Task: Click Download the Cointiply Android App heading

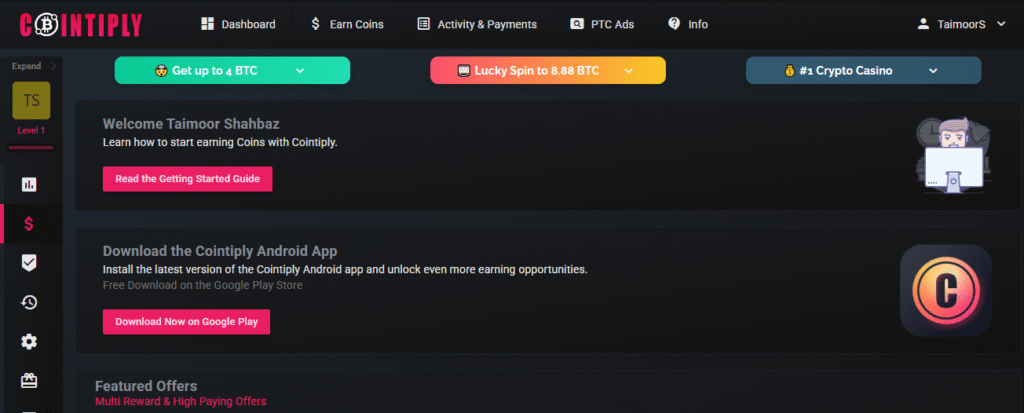Action: [x=220, y=251]
